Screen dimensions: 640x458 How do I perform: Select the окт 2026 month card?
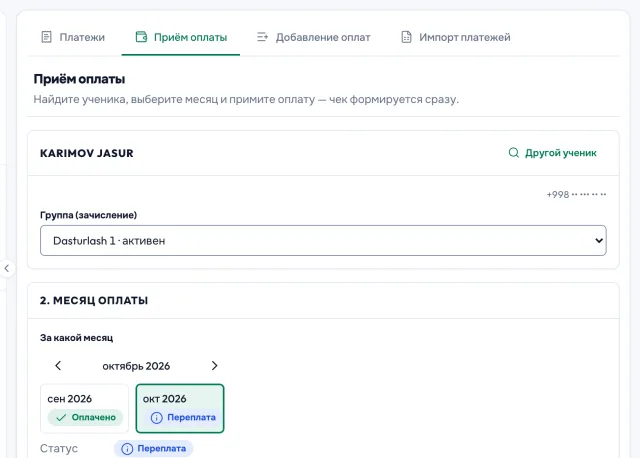pyautogui.click(x=180, y=408)
